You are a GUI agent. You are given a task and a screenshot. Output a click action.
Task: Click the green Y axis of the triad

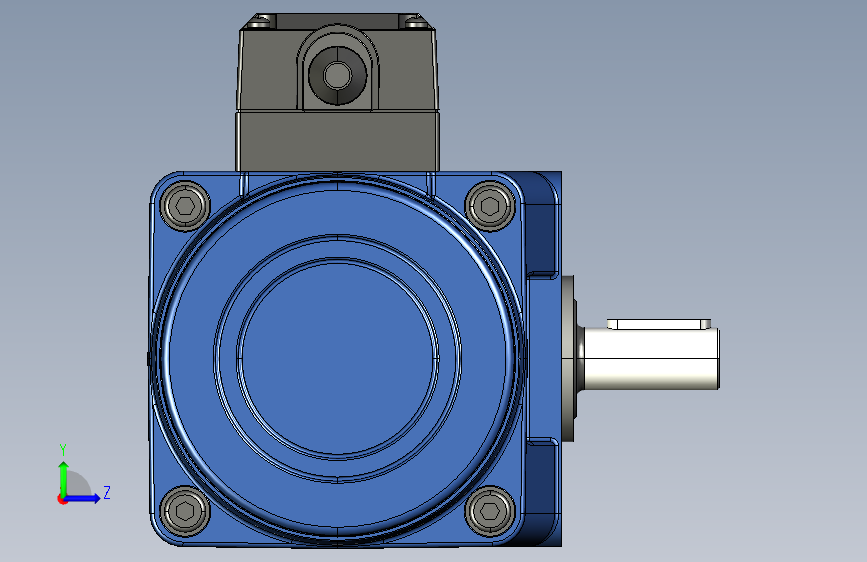[x=64, y=478]
